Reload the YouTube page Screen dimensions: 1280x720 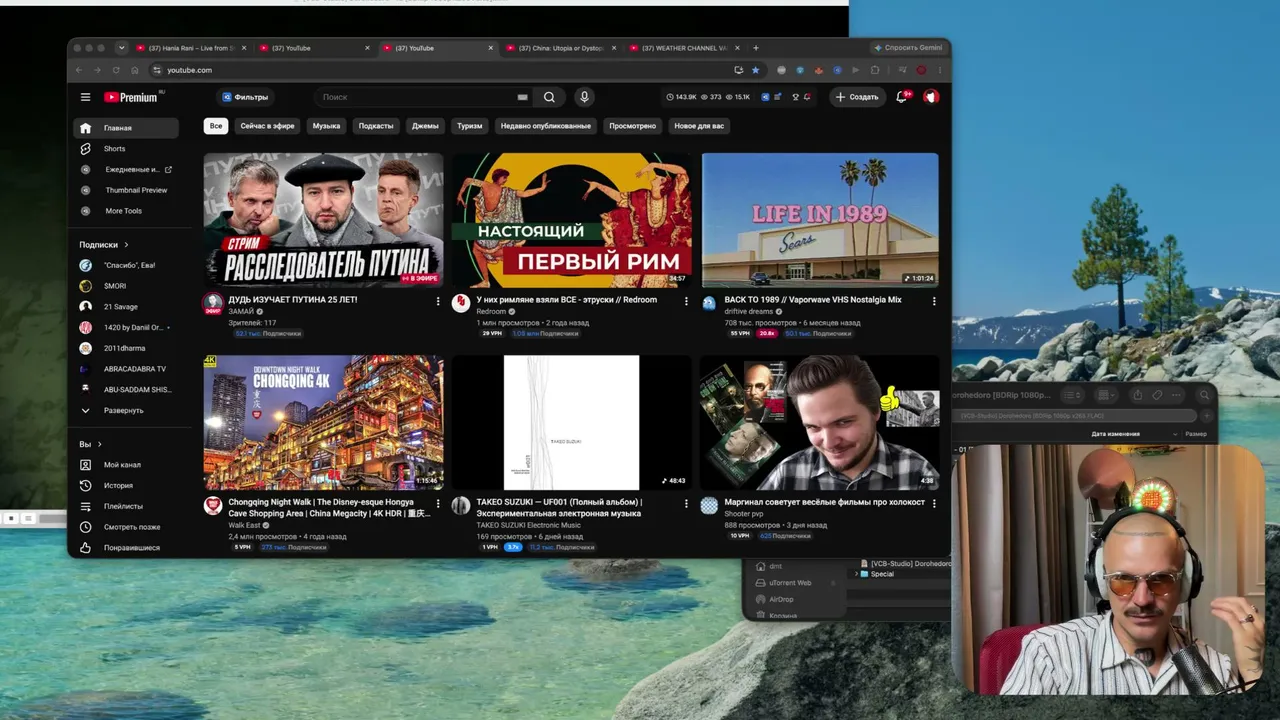(116, 70)
